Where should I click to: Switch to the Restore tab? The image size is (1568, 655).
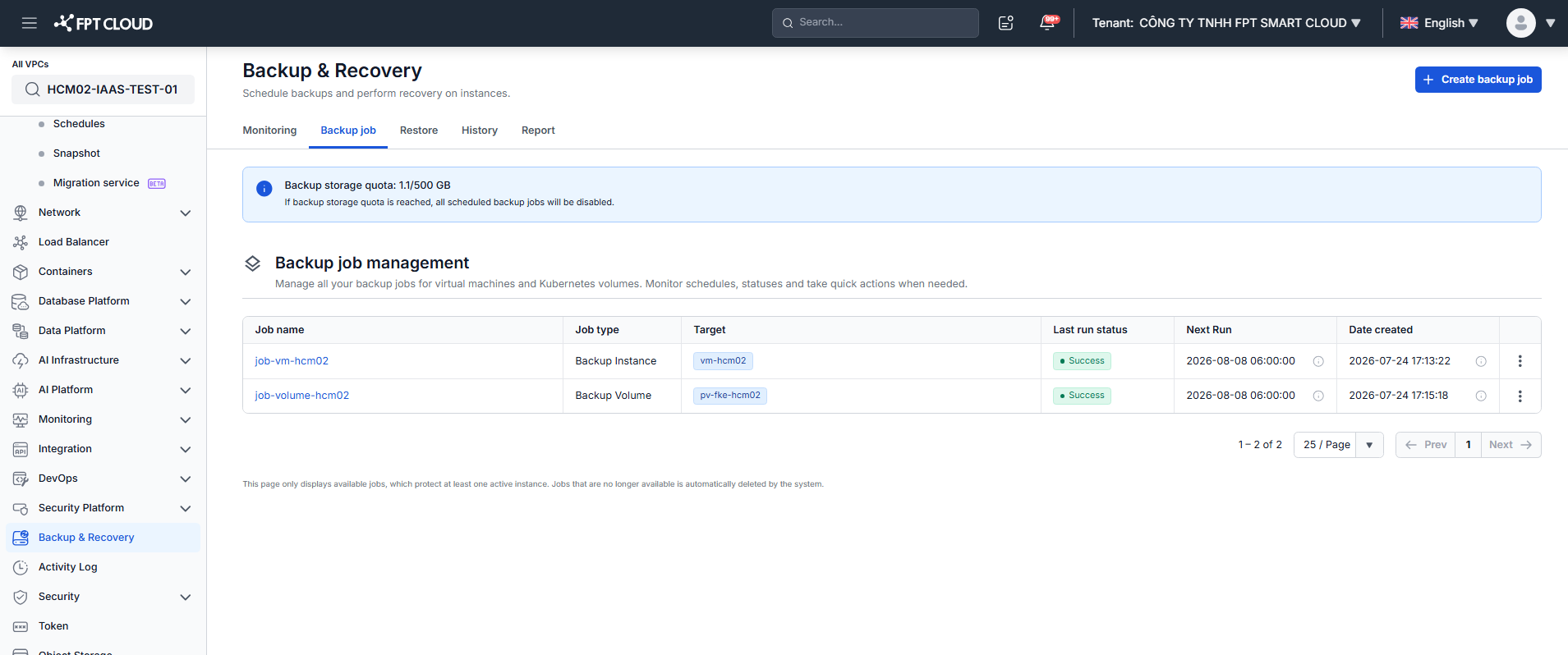point(419,131)
